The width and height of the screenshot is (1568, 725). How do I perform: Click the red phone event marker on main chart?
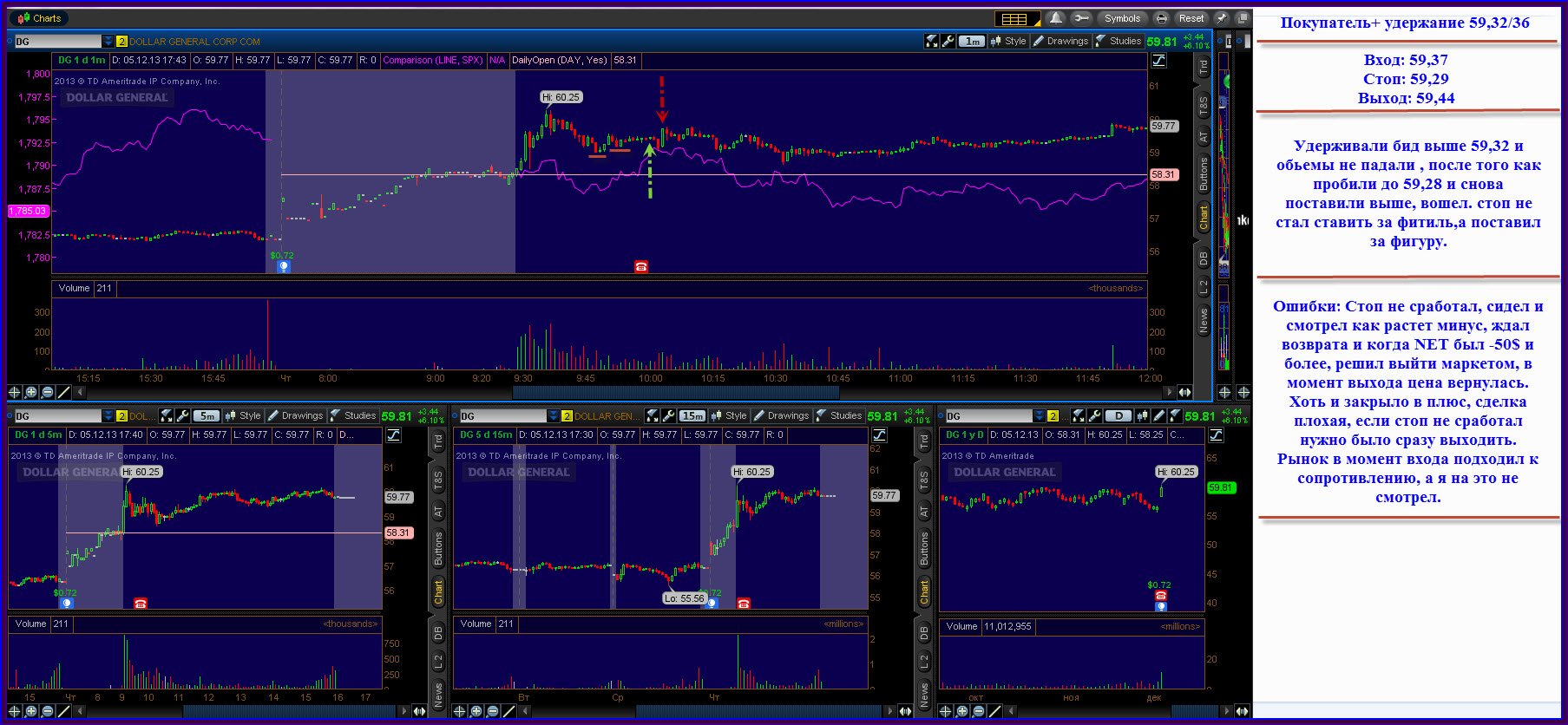(x=641, y=266)
